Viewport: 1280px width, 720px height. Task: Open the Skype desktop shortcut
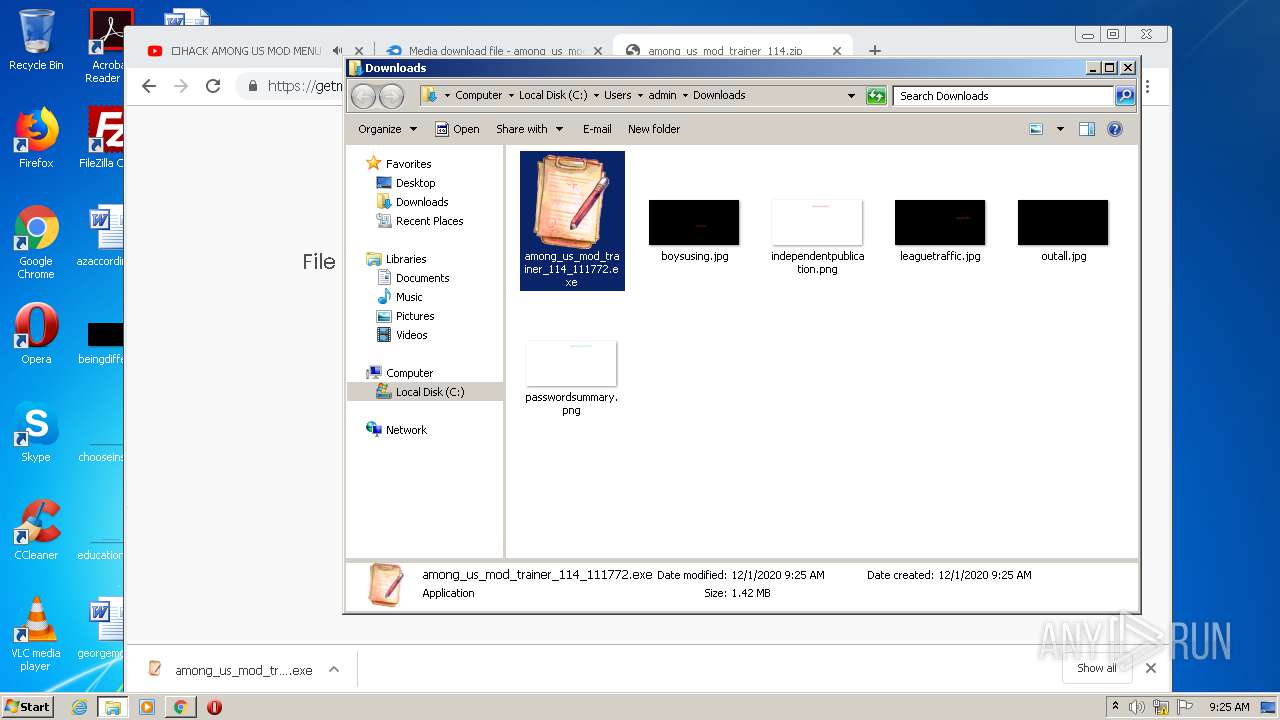[36, 432]
